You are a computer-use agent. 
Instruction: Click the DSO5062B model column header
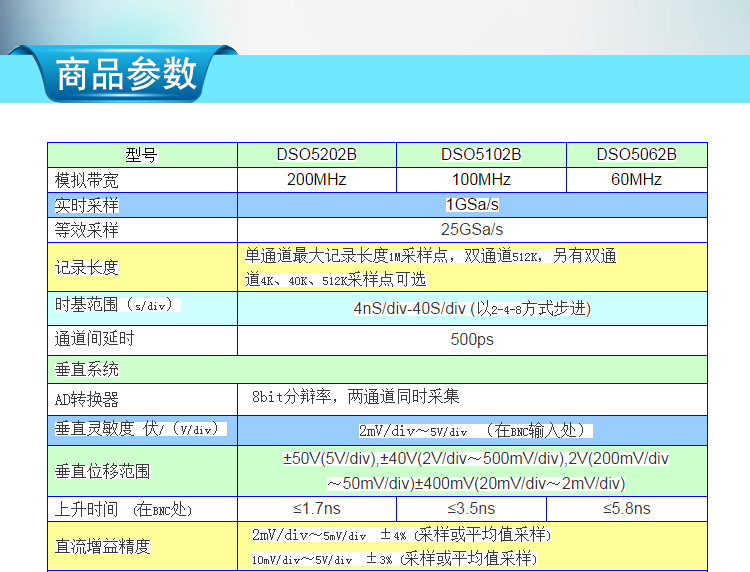(x=636, y=155)
